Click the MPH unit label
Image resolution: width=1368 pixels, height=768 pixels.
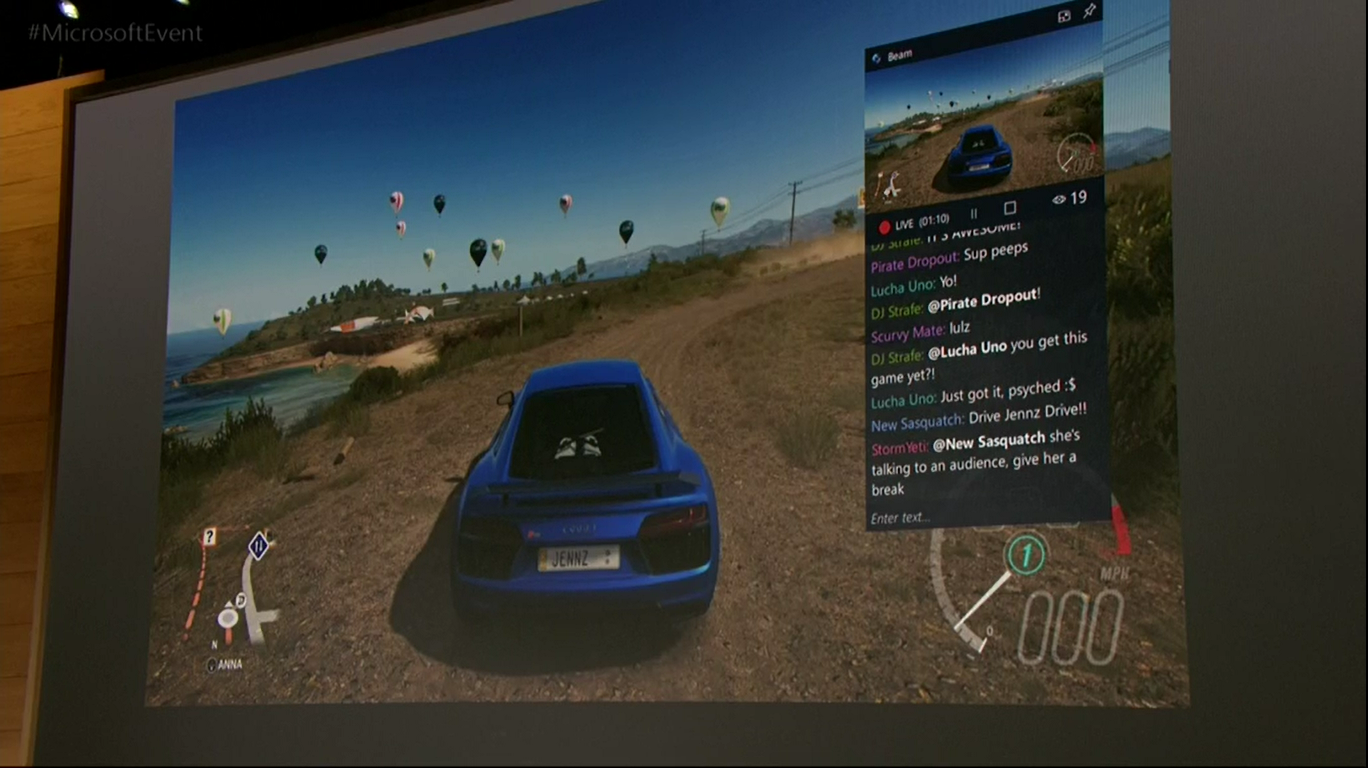[x=1115, y=575]
